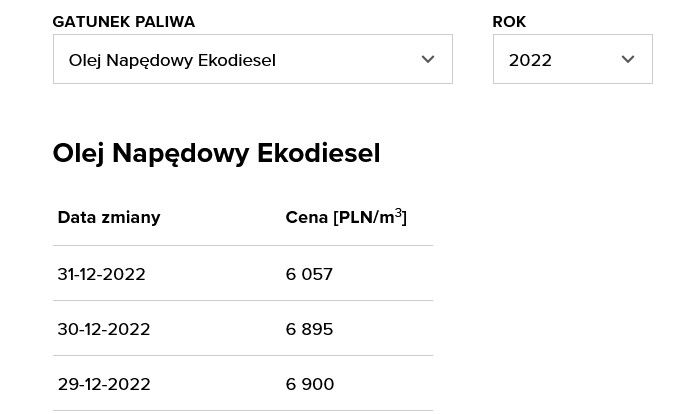
Task: Click the selected value 2022 text
Action: (530, 60)
